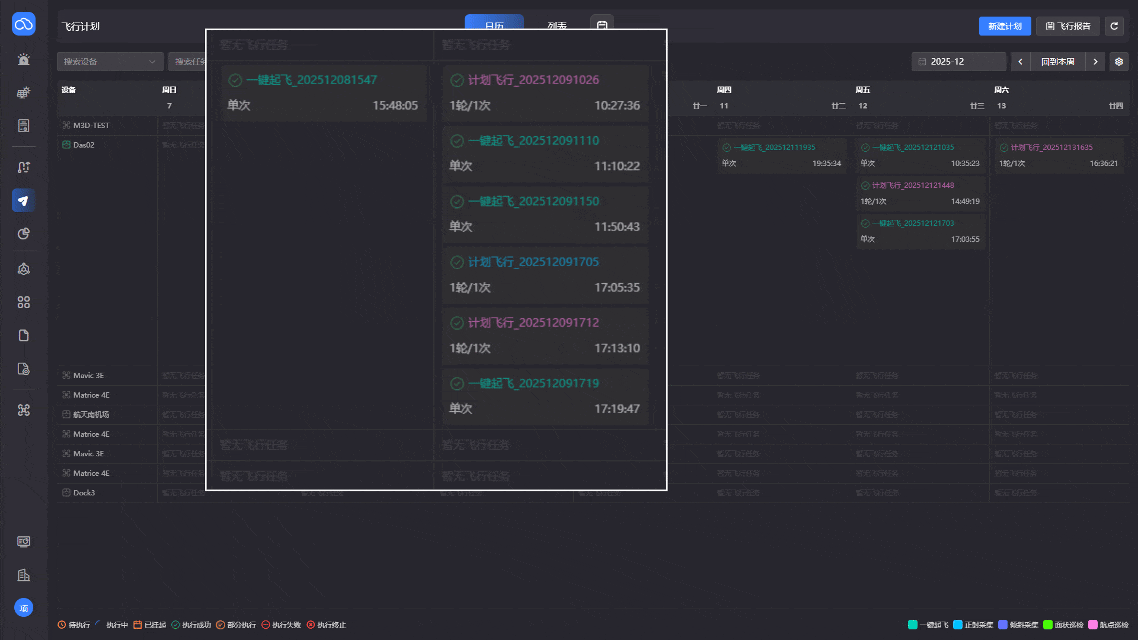Click the refresh icon button at top right
The image size is (1138, 640).
click(x=1114, y=26)
